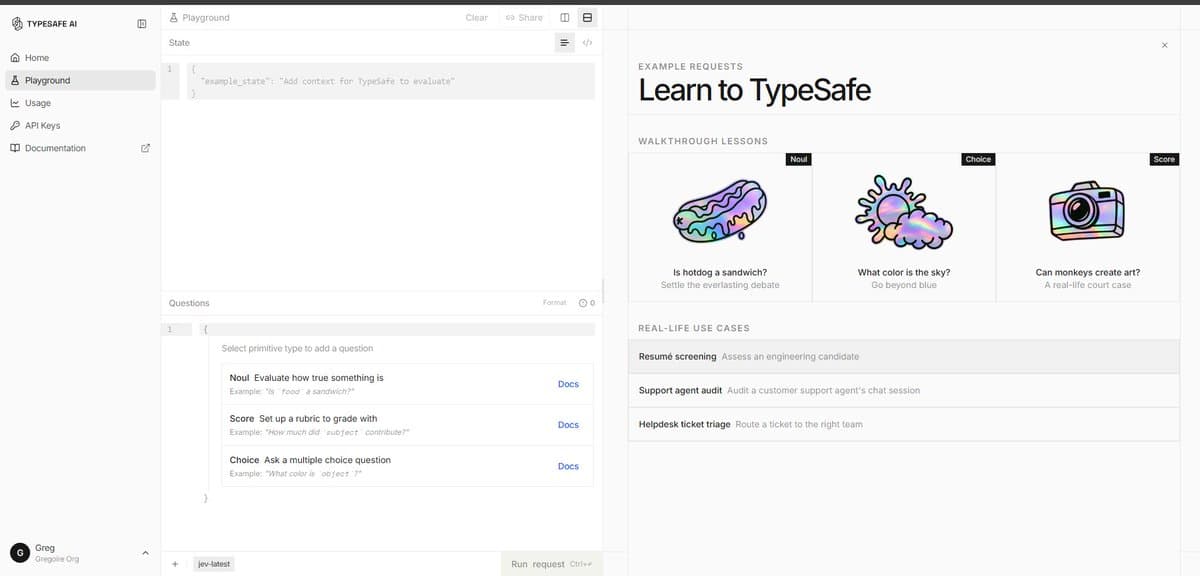Click the Greg user avatar

click(18, 552)
